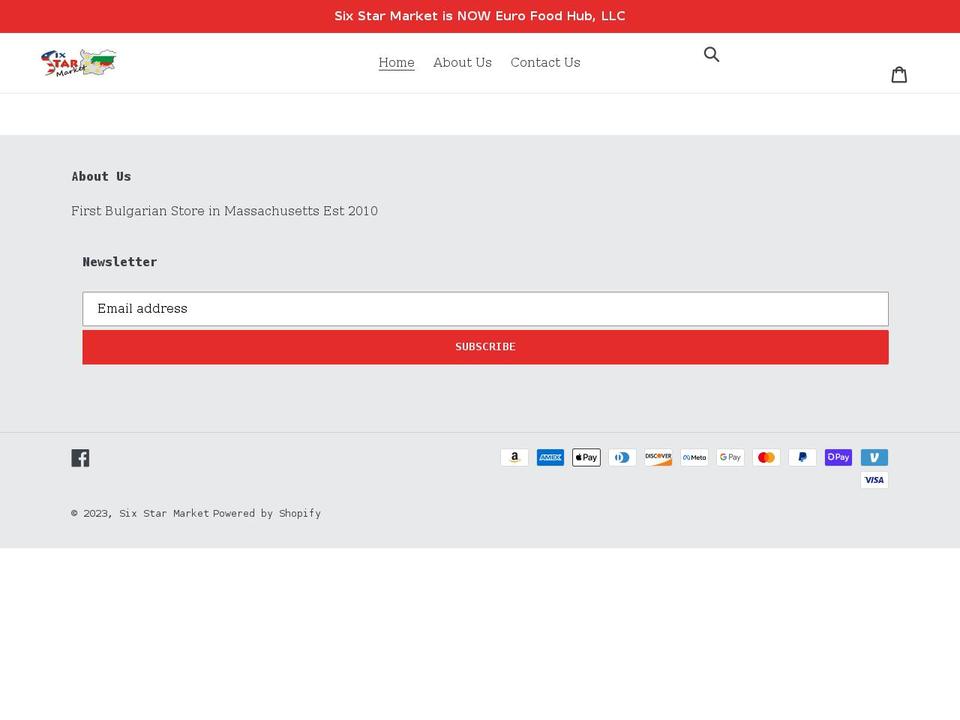Click the Meta Pay icon
The height and width of the screenshot is (720, 960).
694,457
